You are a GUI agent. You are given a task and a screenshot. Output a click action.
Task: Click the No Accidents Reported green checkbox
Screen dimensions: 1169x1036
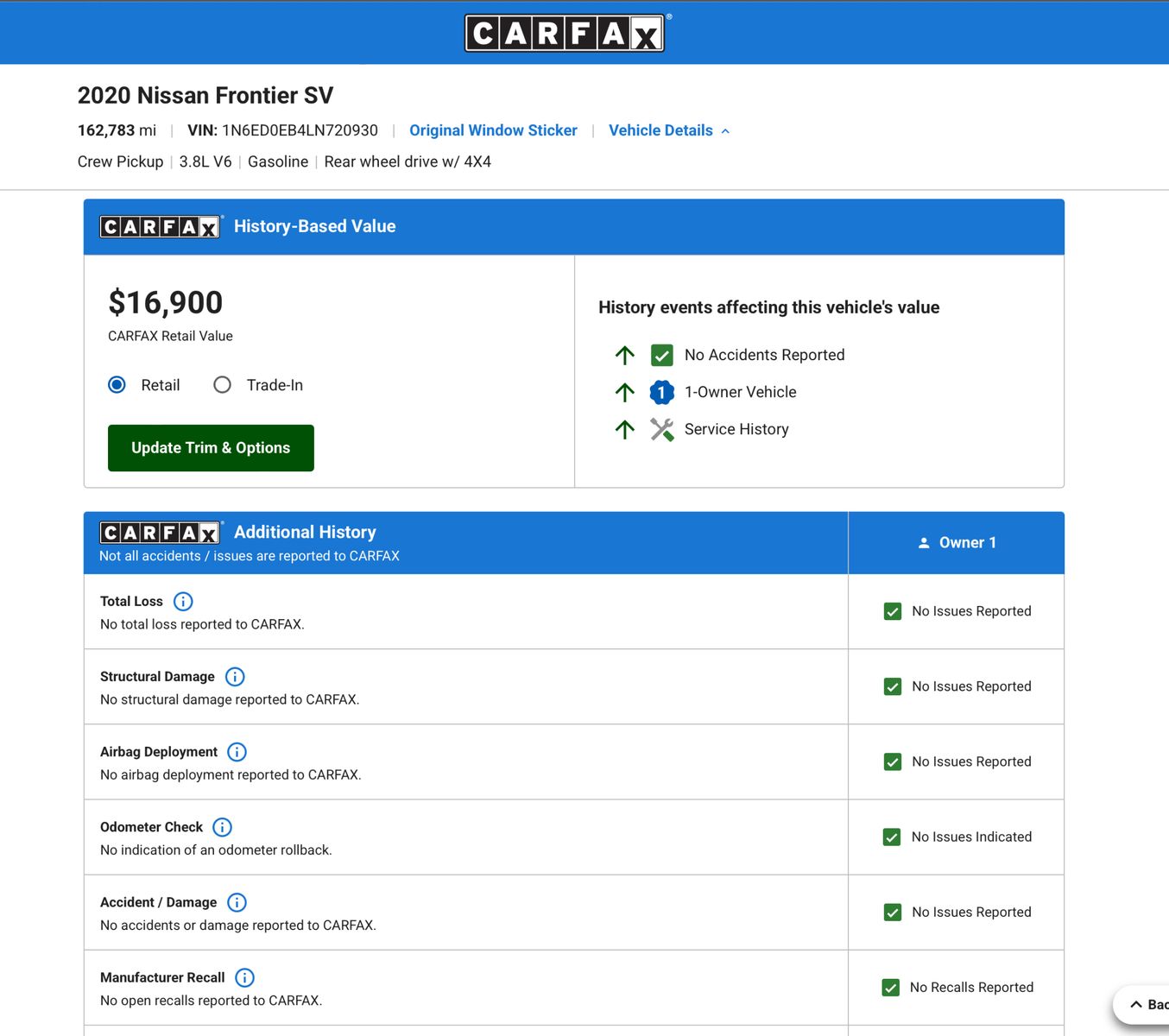pyautogui.click(x=661, y=355)
